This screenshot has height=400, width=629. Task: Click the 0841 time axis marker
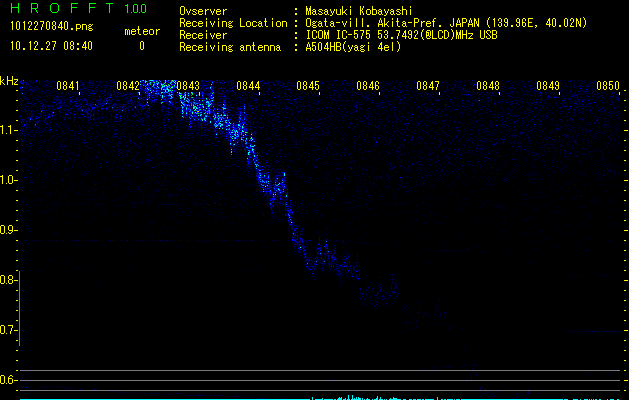pyautogui.click(x=68, y=86)
